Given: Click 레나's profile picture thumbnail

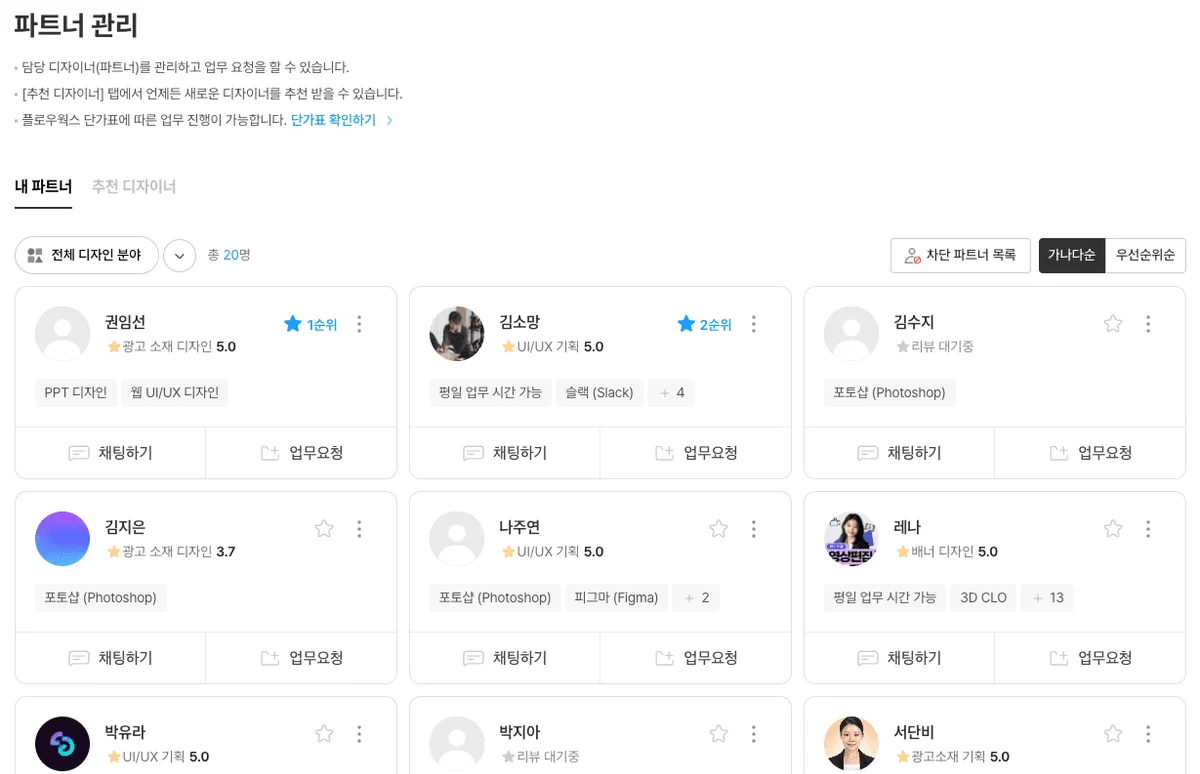Looking at the screenshot, I should [x=851, y=539].
